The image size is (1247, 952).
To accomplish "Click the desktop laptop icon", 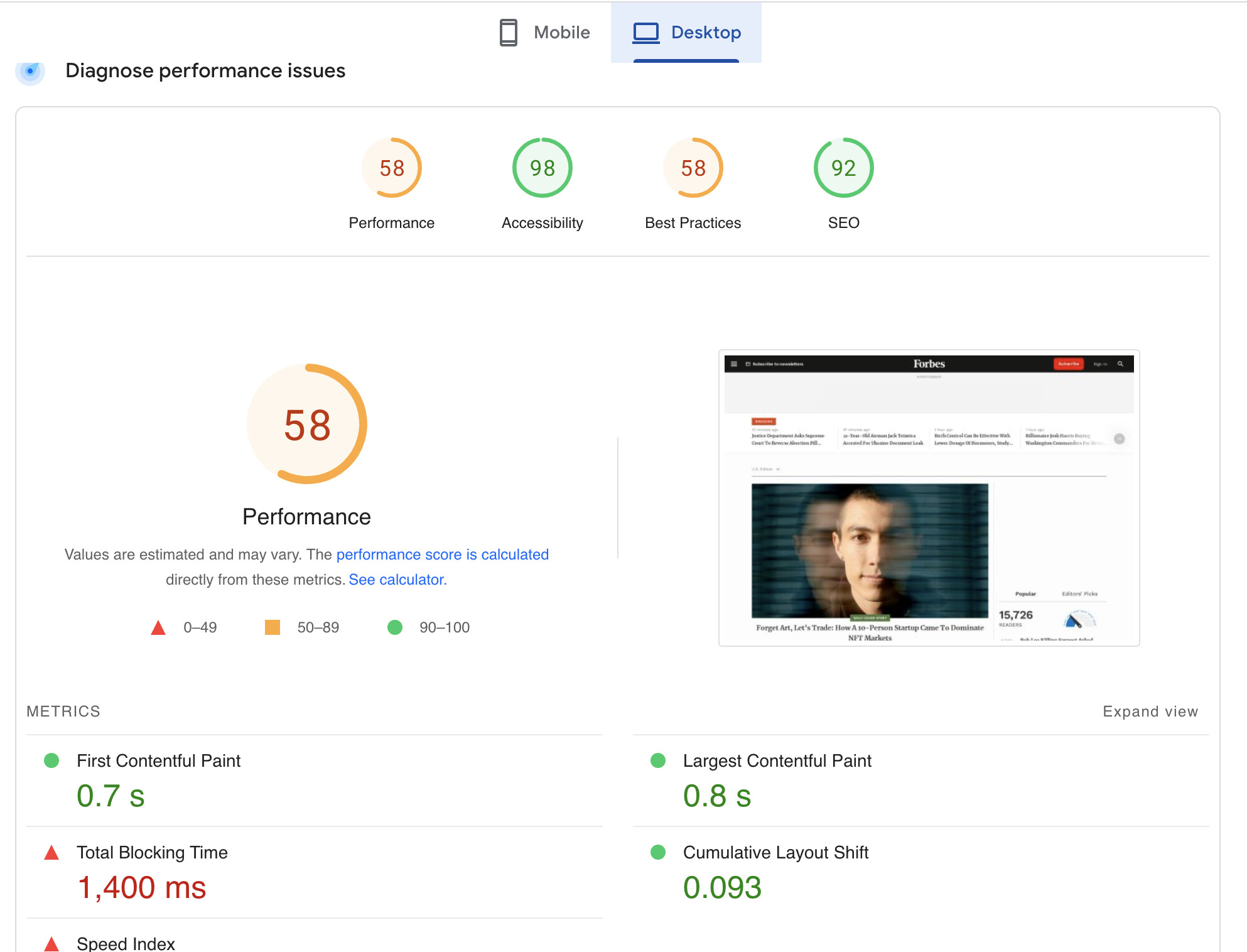I will pyautogui.click(x=645, y=32).
